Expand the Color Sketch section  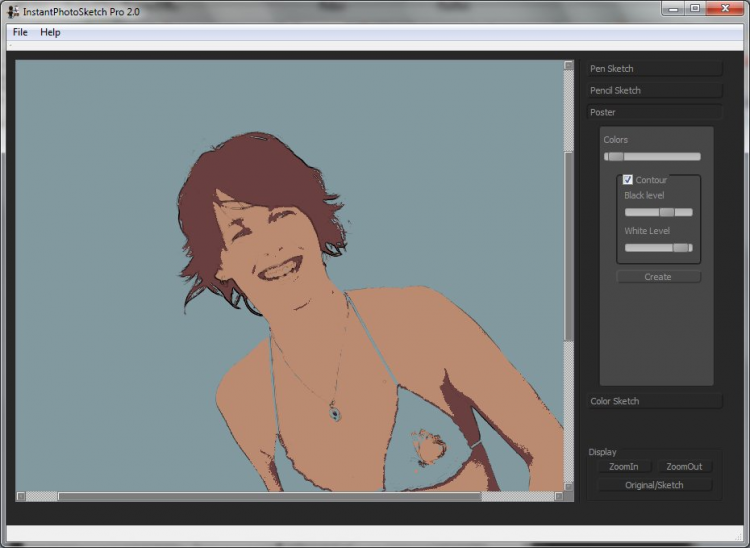click(654, 401)
